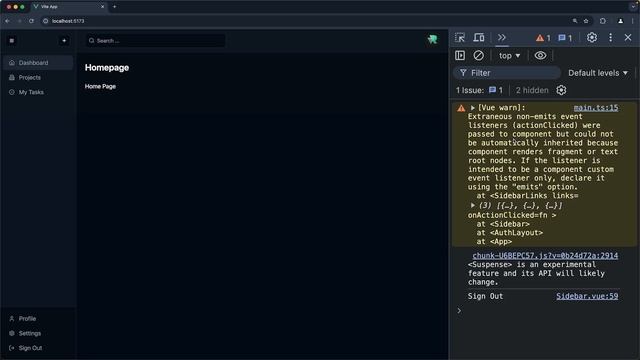Viewport: 640px width, 360px height.
Task: Close the DevTools panel
Action: pos(628,38)
